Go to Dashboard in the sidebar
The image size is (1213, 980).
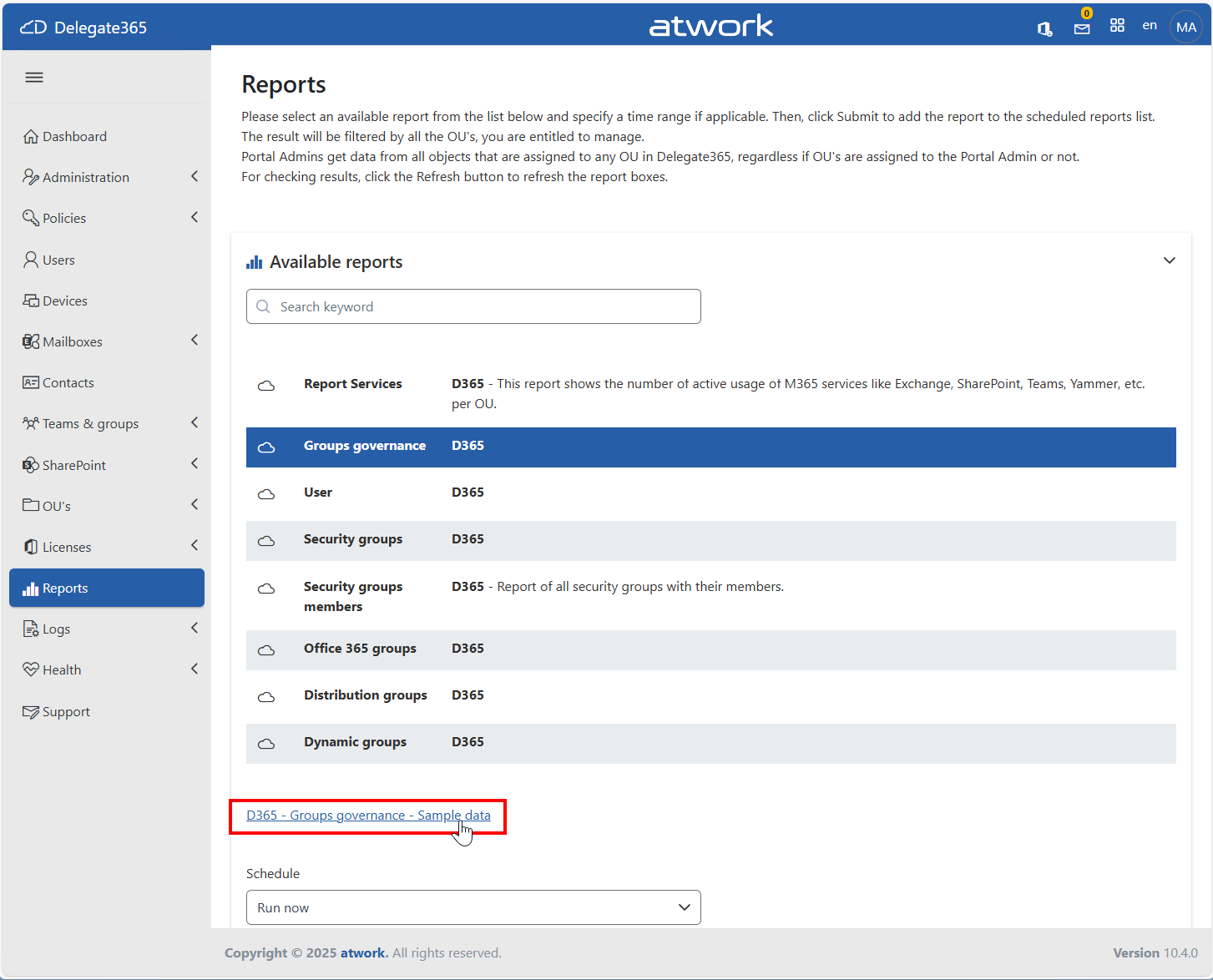[74, 137]
